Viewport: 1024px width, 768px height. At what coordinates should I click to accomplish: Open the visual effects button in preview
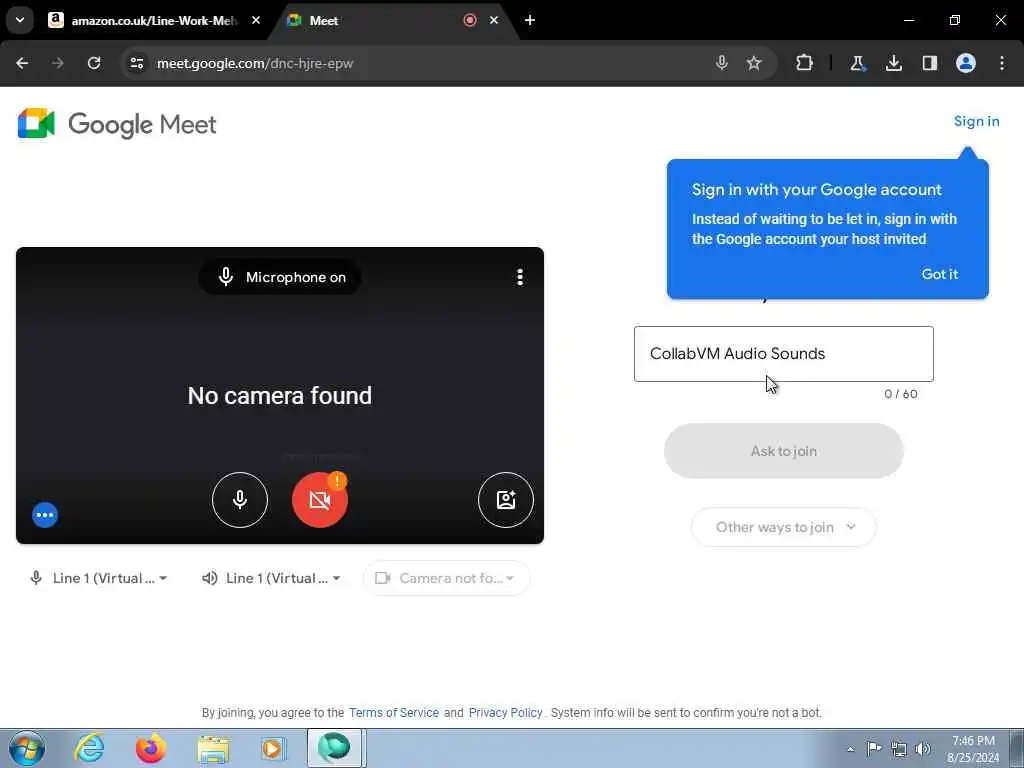pyautogui.click(x=505, y=500)
